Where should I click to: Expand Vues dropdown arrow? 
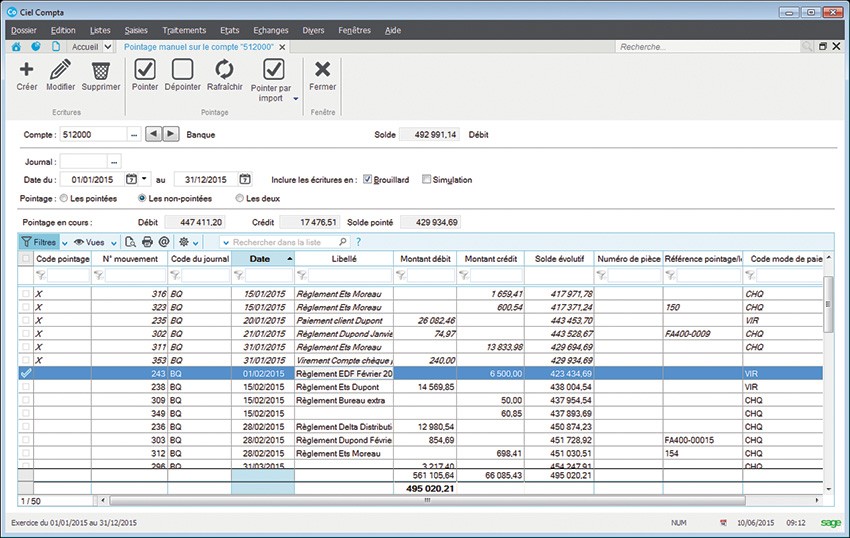tap(114, 243)
